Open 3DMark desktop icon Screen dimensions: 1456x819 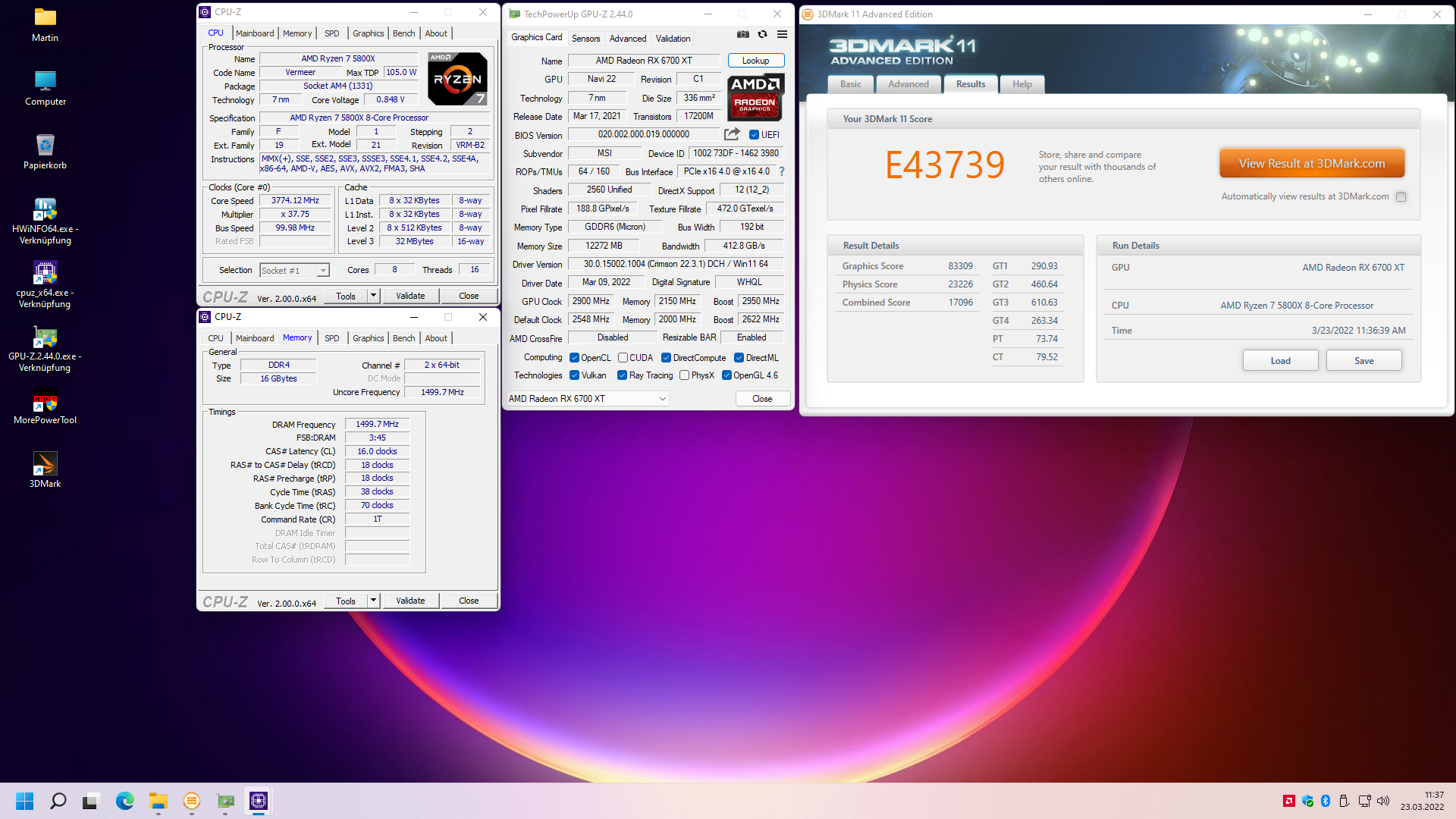point(45,470)
